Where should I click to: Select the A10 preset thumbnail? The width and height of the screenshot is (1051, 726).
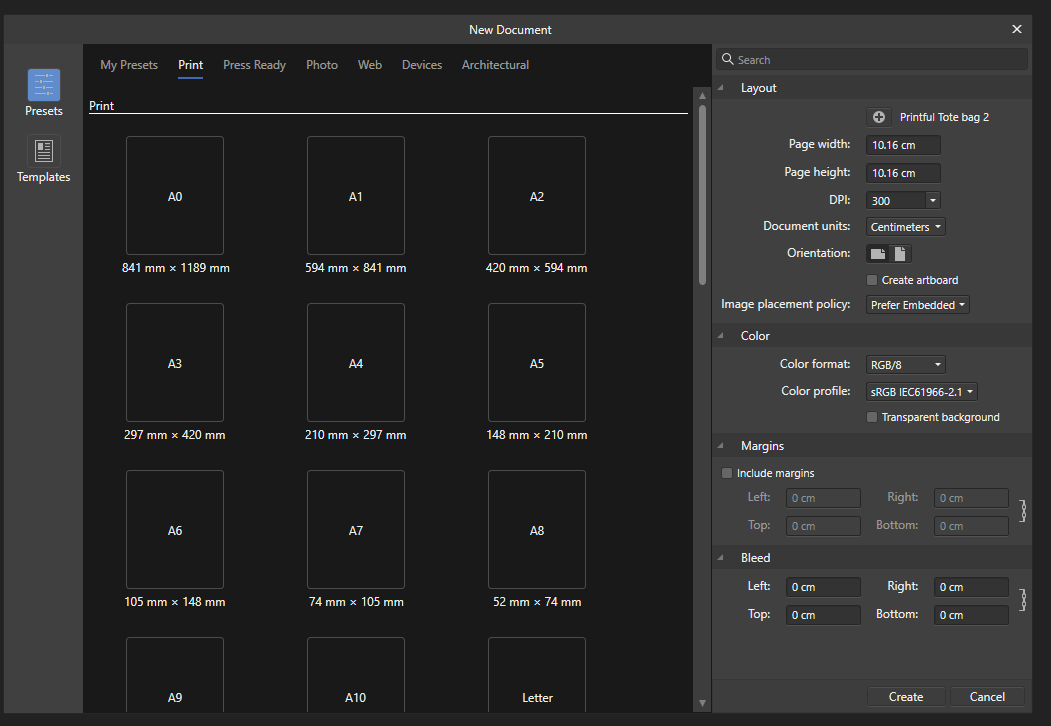tap(356, 674)
